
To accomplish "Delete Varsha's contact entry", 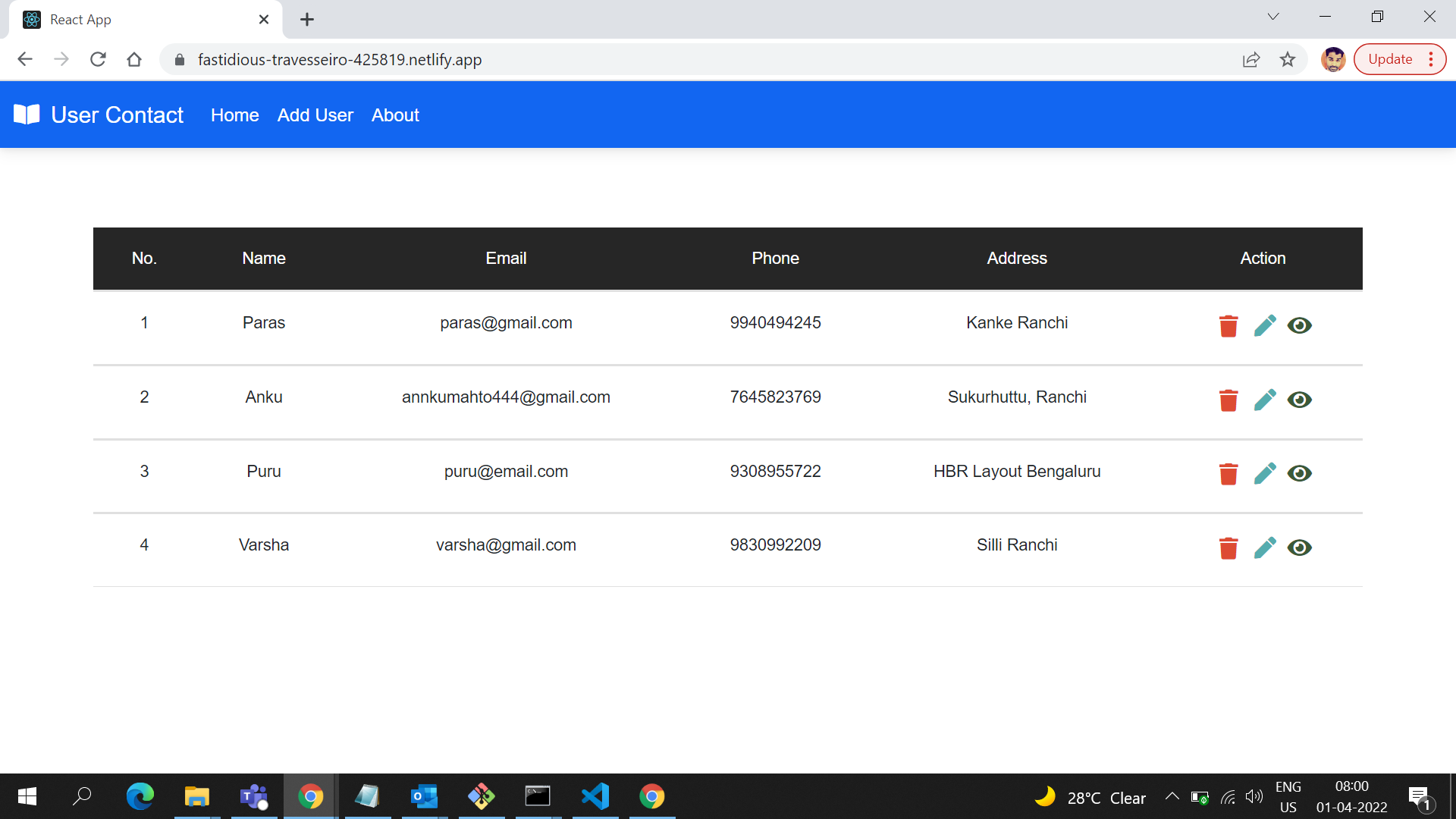I will coord(1228,548).
